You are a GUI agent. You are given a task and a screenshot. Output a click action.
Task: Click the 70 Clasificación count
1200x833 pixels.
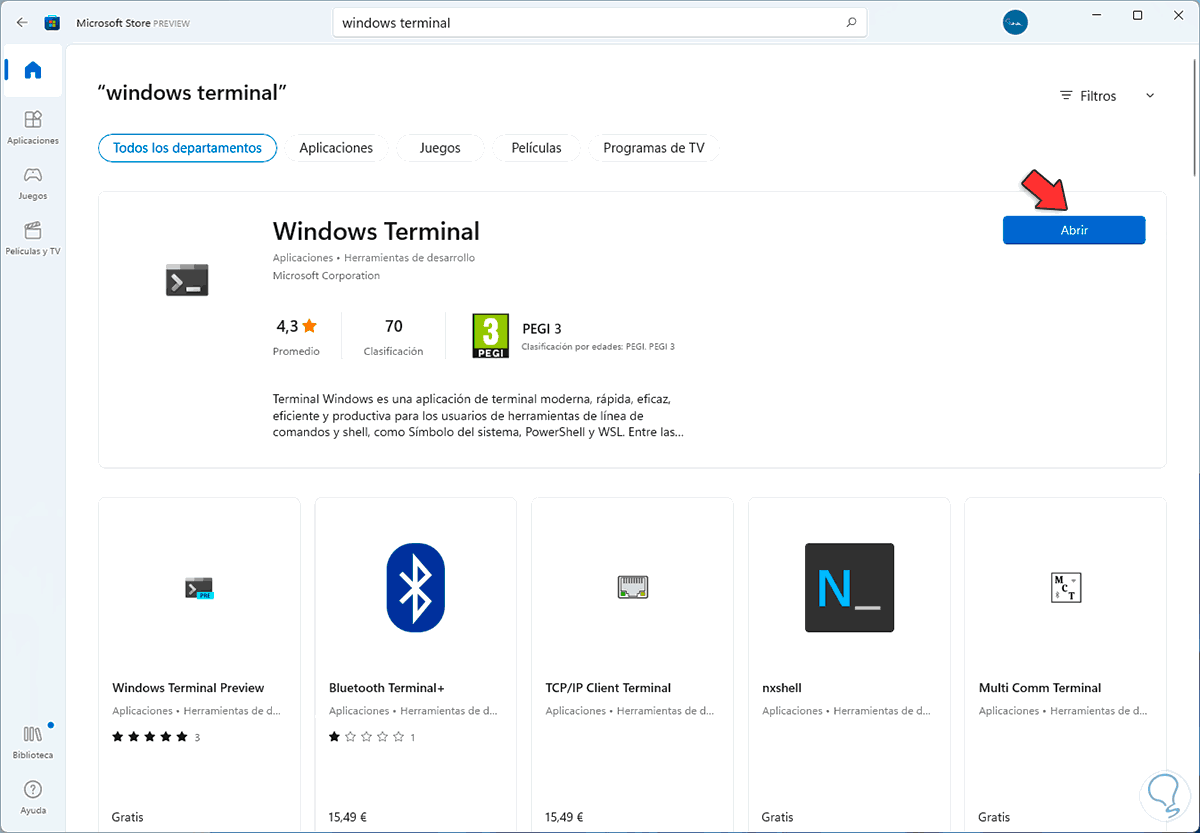point(393,337)
